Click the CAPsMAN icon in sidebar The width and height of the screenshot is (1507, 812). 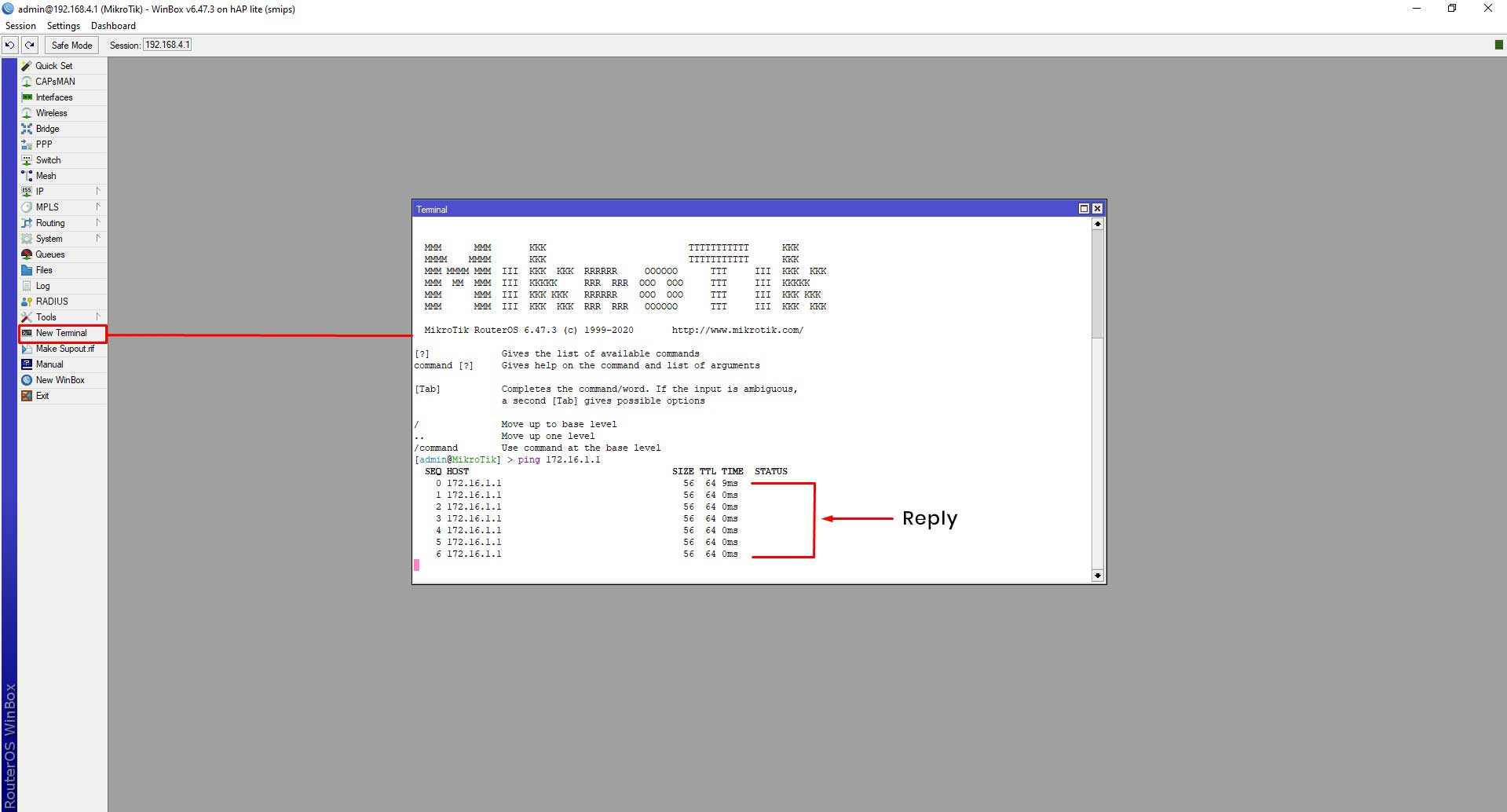(x=27, y=82)
